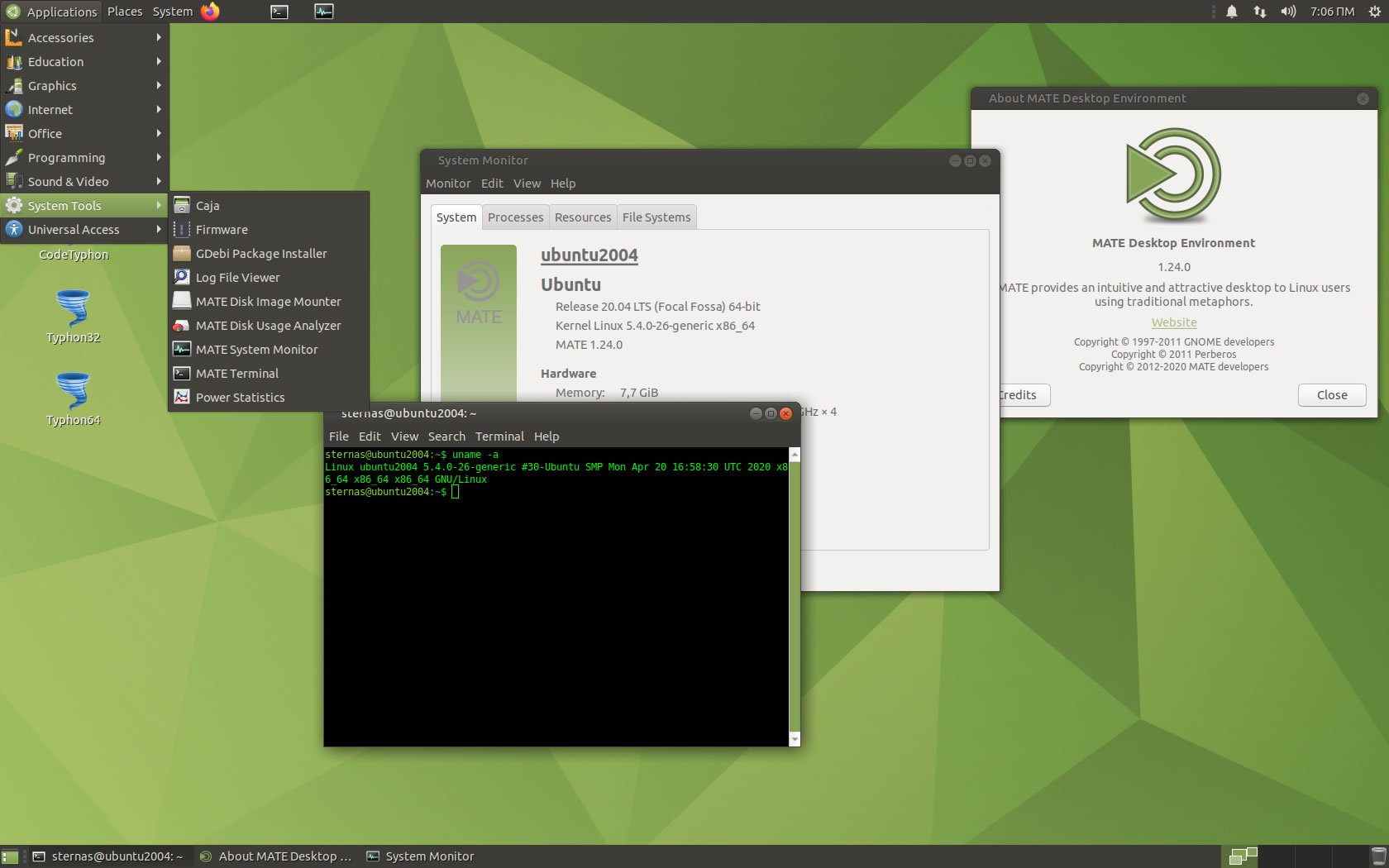Expand Programming submenu
The height and width of the screenshot is (868, 1389).
point(84,157)
